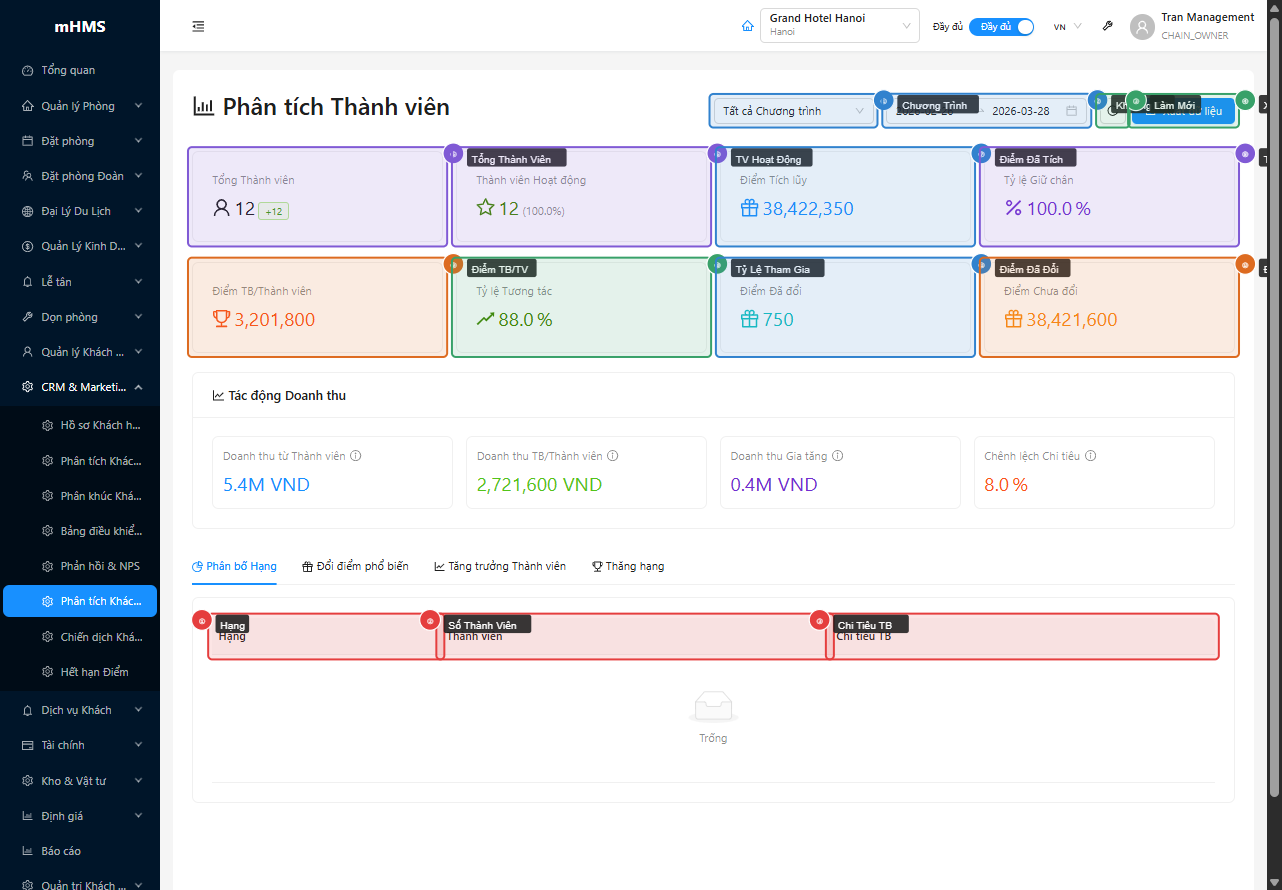Click the calendar icon in the date range picker

pos(1071,111)
